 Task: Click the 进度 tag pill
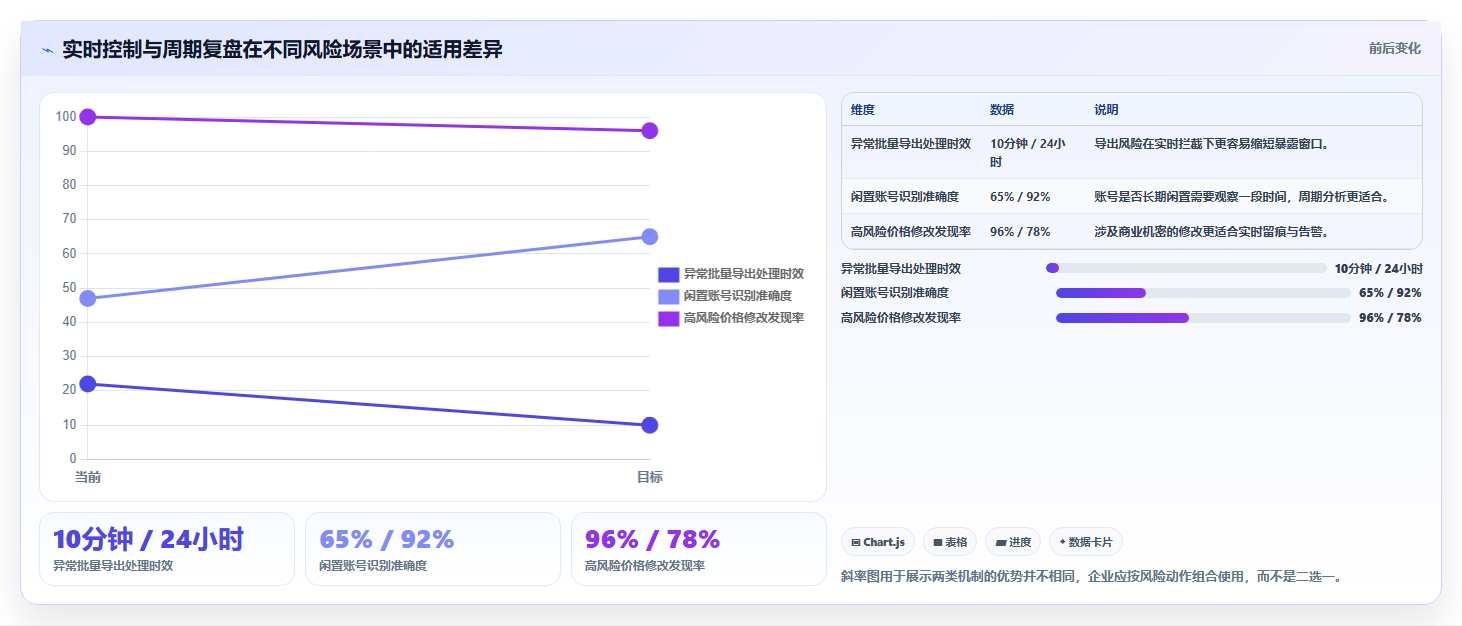[1013, 542]
